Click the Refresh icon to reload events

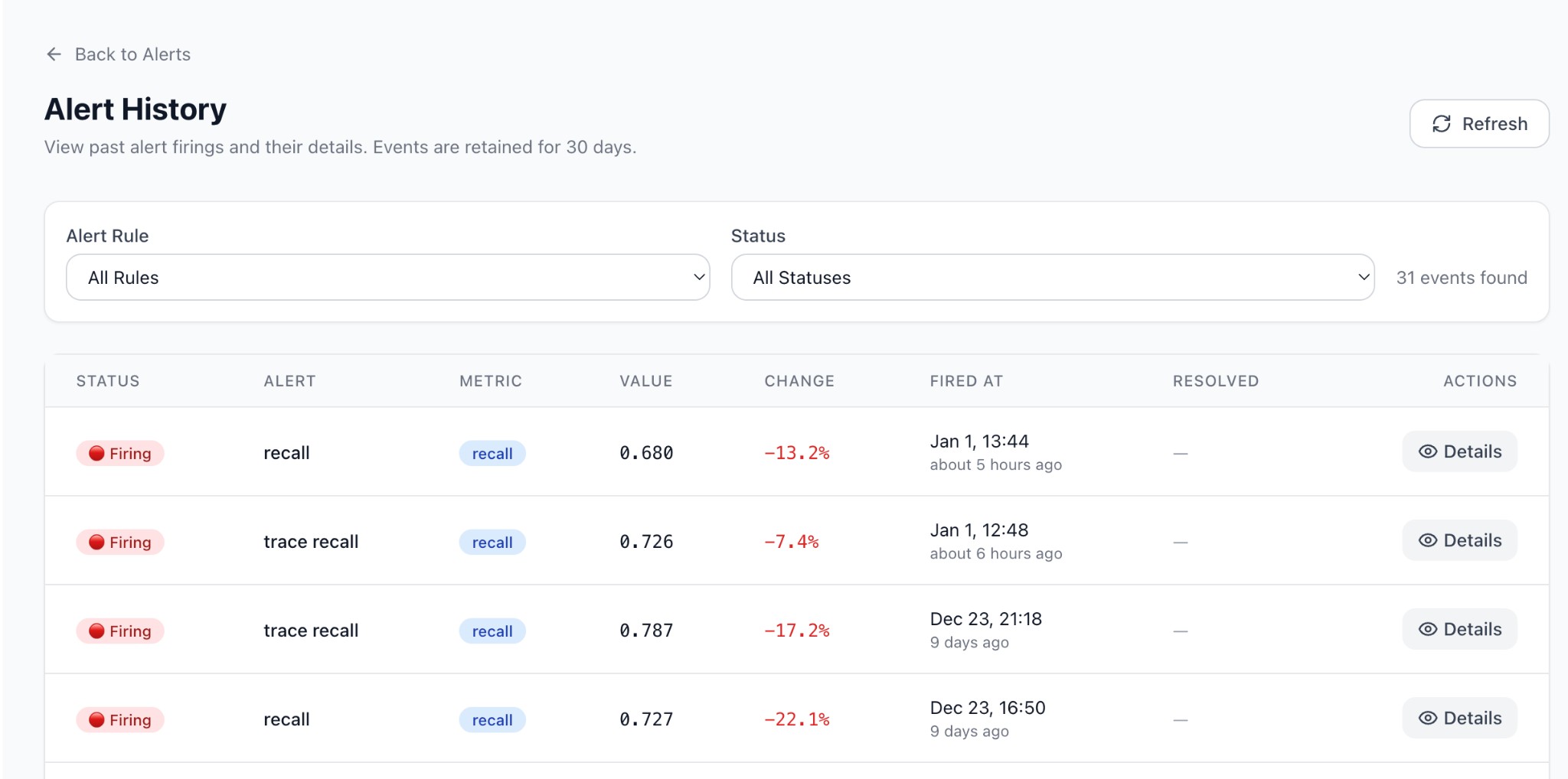coord(1442,123)
